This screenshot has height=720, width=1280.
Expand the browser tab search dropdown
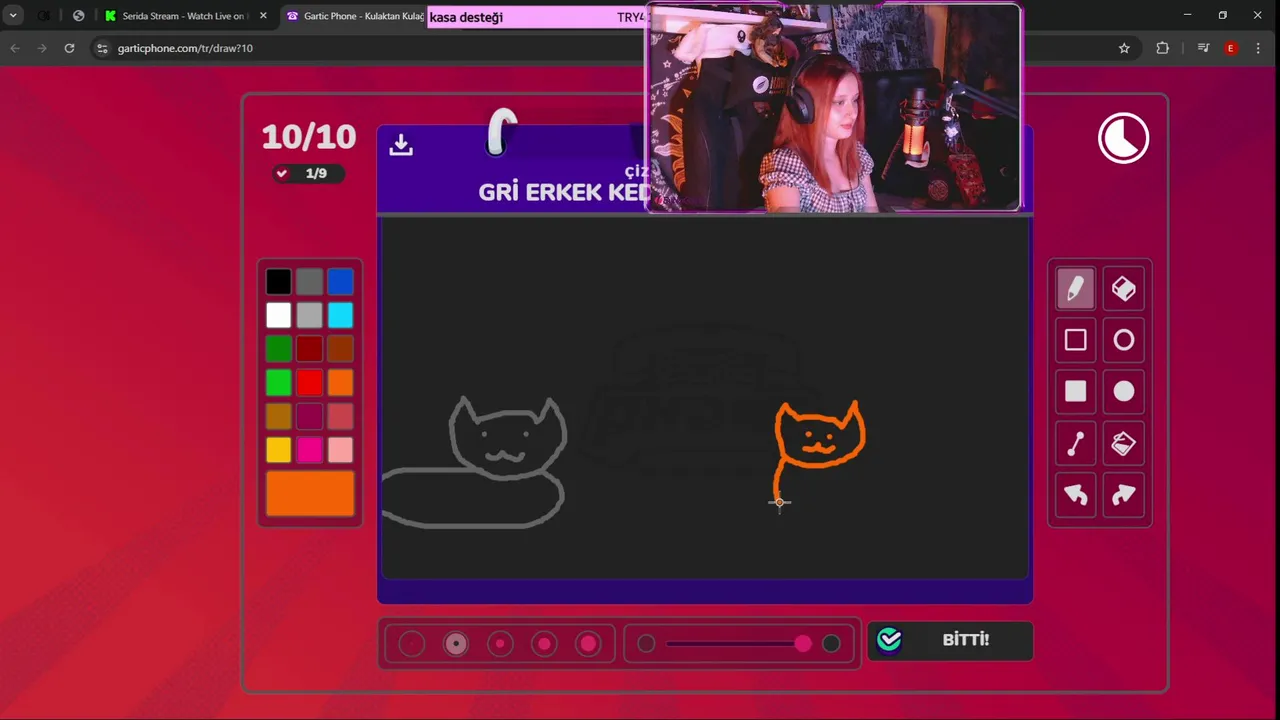point(13,16)
